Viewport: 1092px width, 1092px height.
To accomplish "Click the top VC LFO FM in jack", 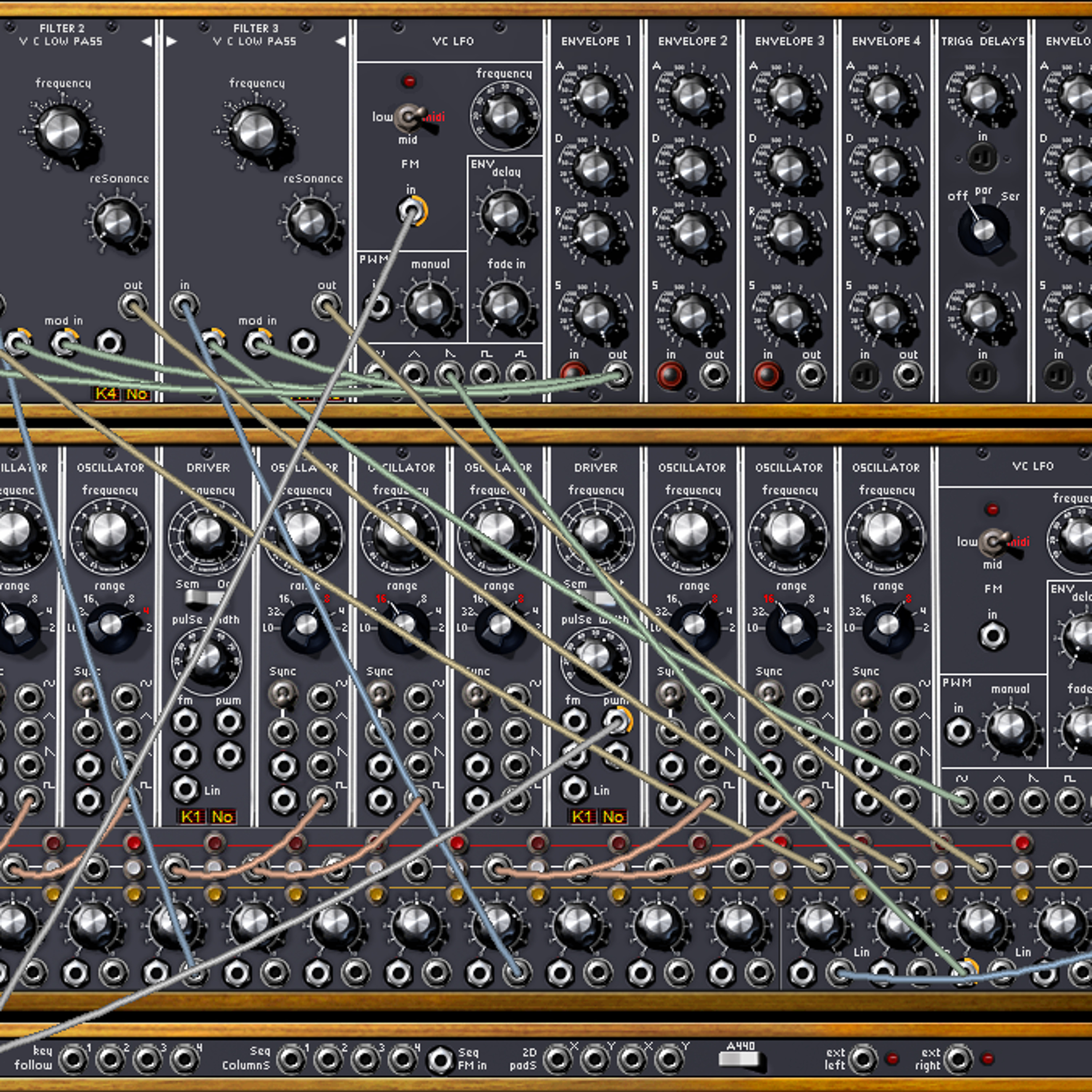I will (x=411, y=211).
